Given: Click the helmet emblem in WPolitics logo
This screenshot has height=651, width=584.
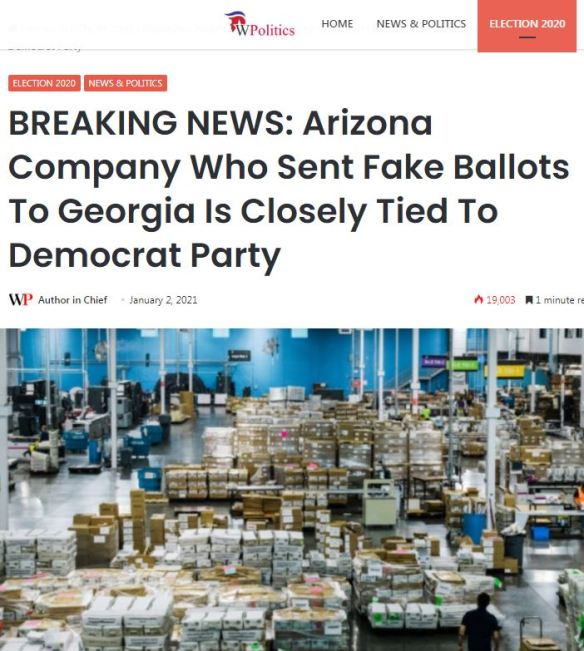Looking at the screenshot, I should click(236, 21).
